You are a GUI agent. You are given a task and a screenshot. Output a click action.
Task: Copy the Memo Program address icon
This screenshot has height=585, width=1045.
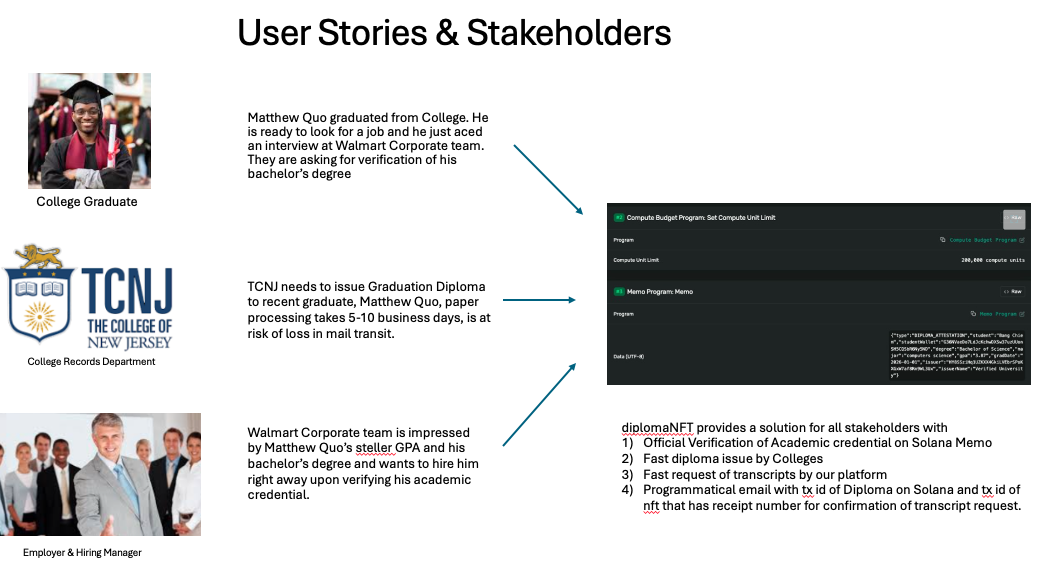973,314
